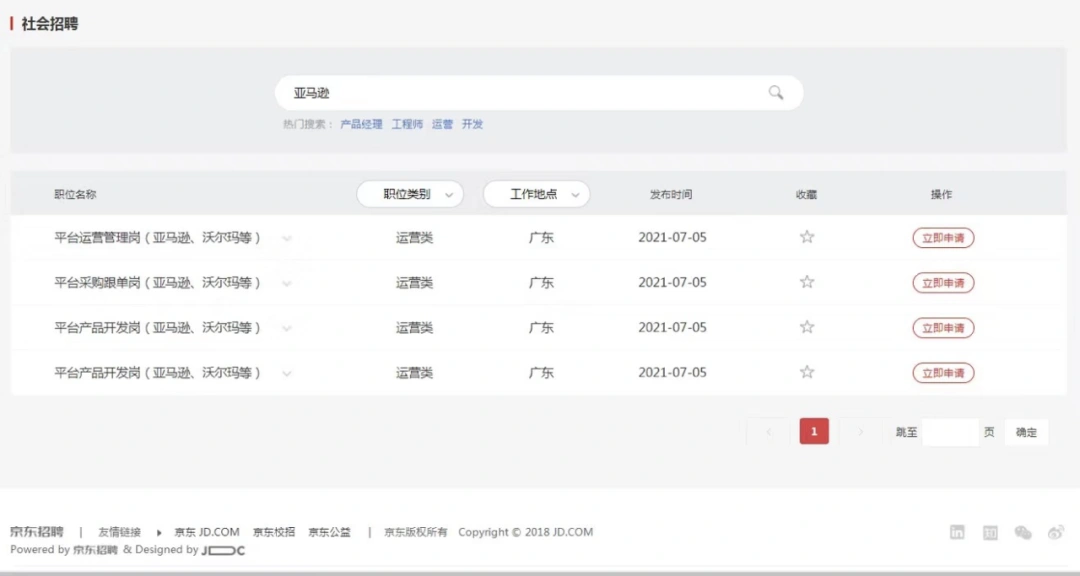Click the previous page left arrow
1080x576 pixels.
point(767,430)
